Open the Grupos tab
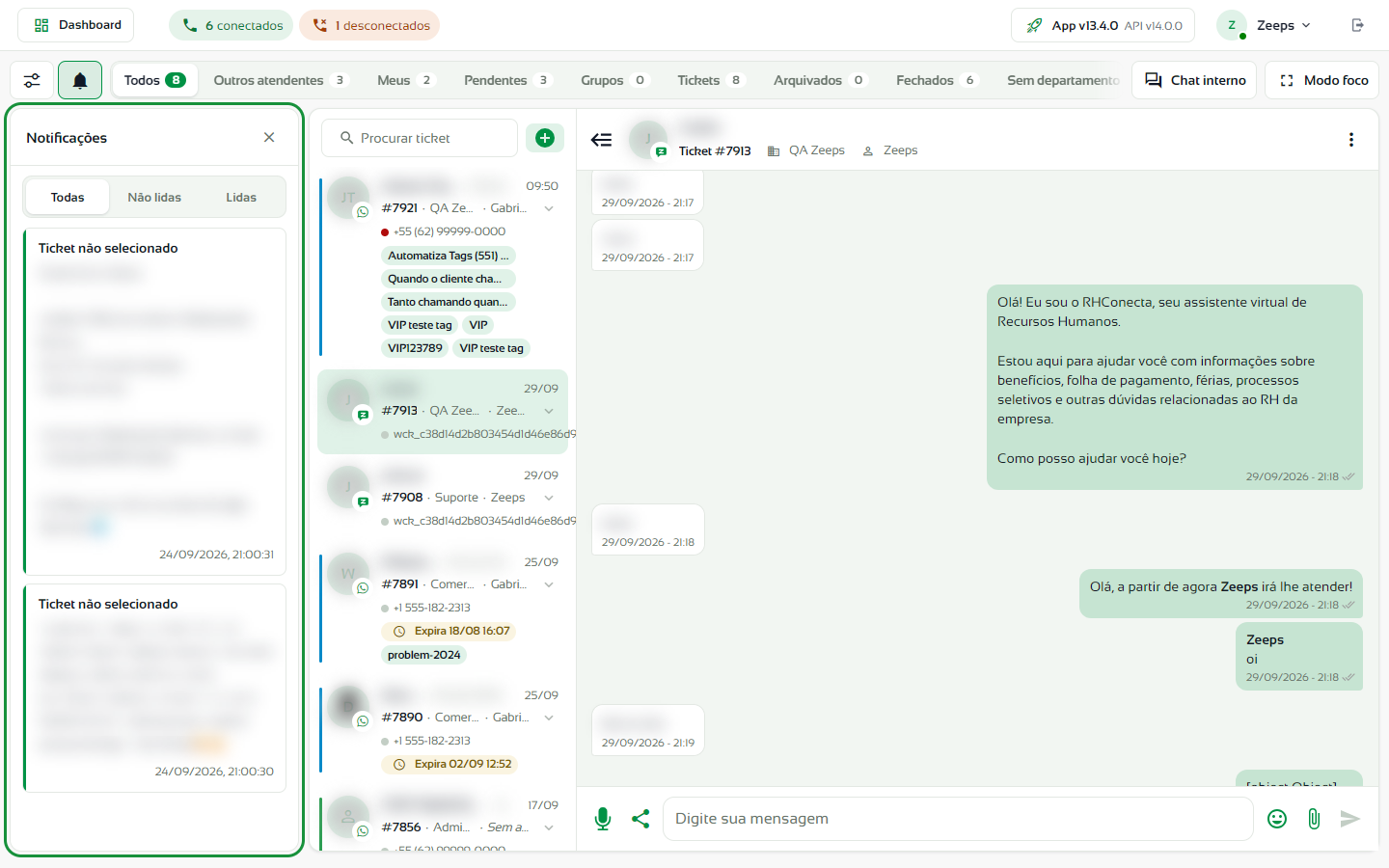 (614, 80)
